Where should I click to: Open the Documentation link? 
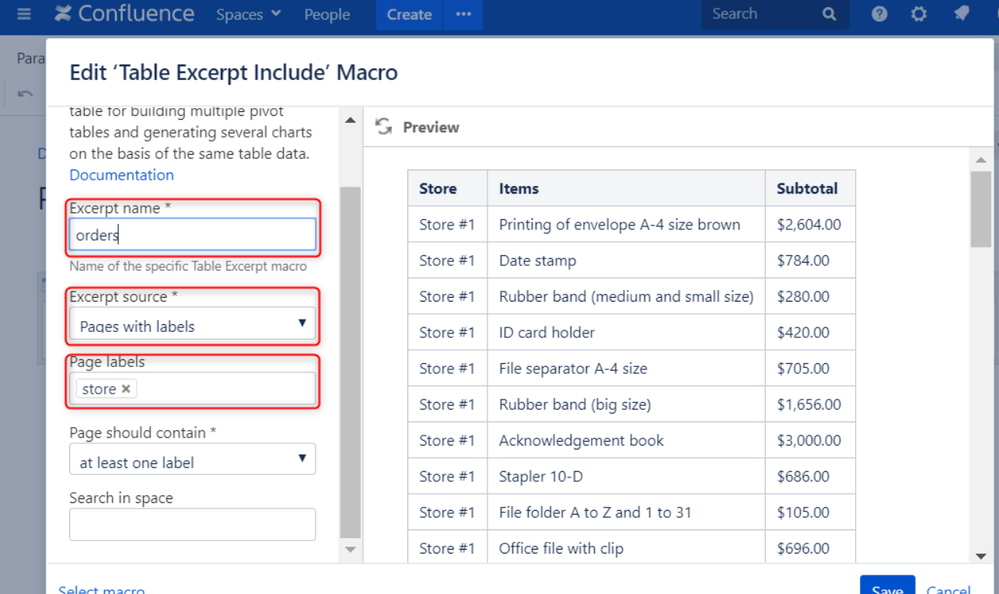(121, 175)
